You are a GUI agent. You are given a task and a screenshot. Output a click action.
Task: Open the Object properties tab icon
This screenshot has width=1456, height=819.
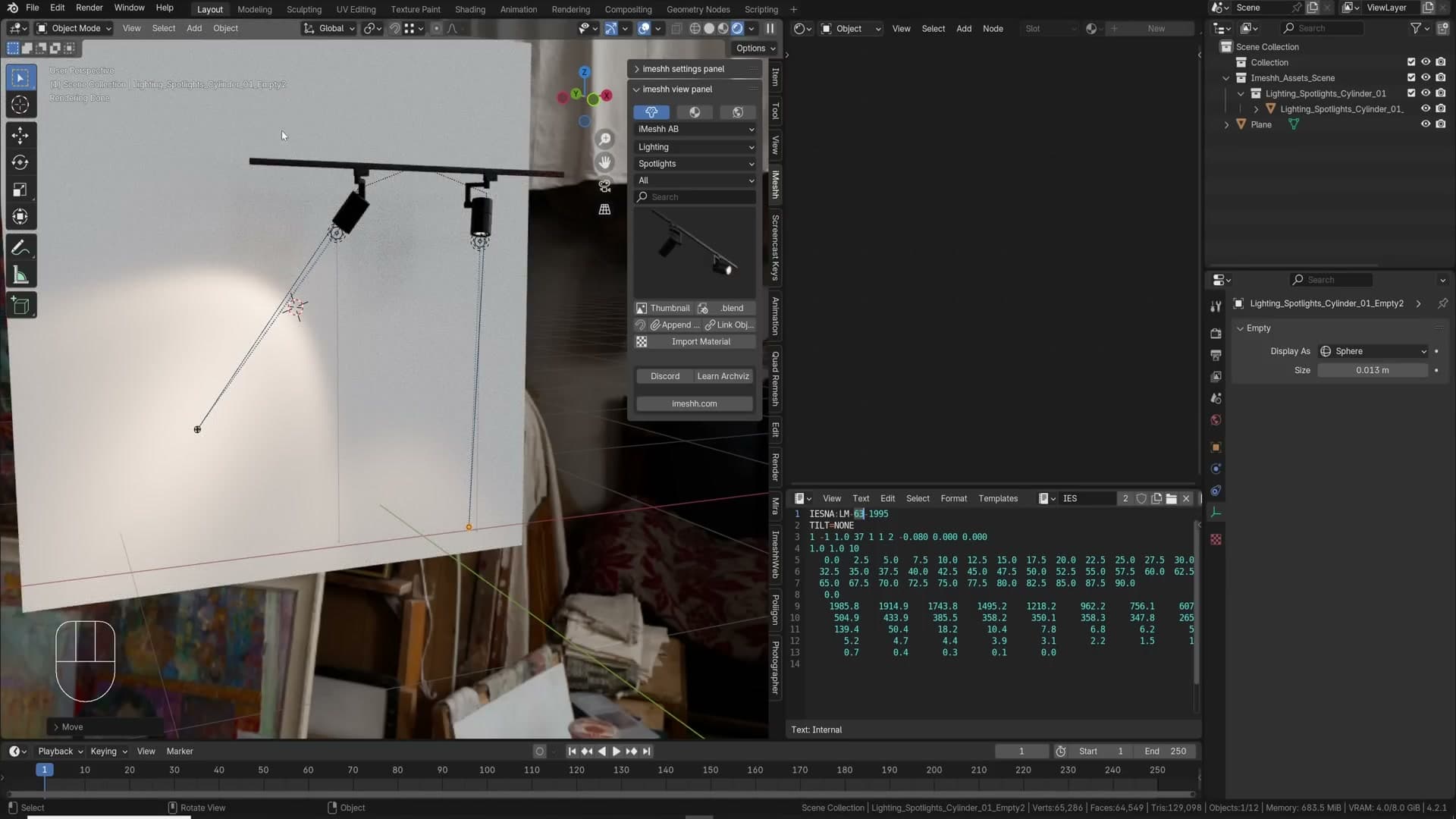tap(1216, 447)
